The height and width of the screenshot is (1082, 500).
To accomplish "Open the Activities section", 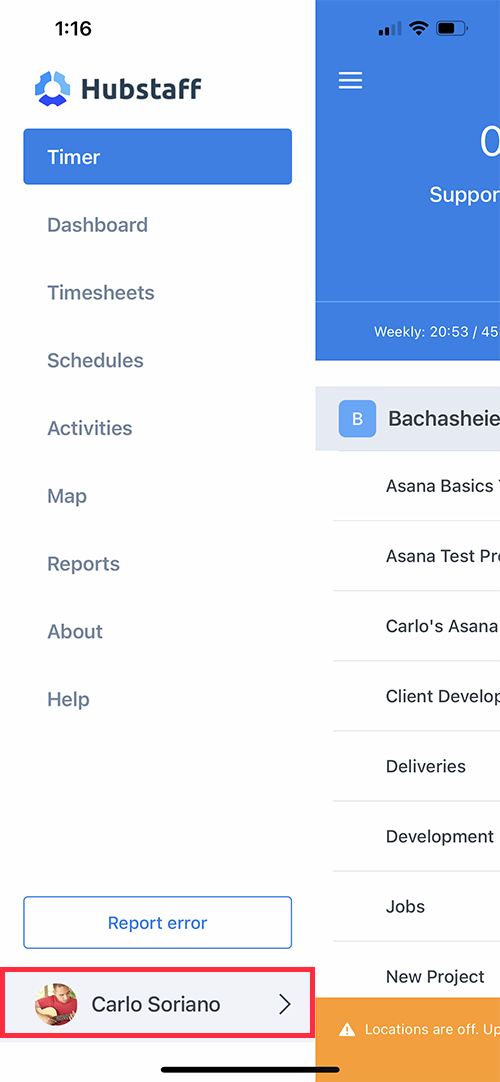I will pos(90,428).
